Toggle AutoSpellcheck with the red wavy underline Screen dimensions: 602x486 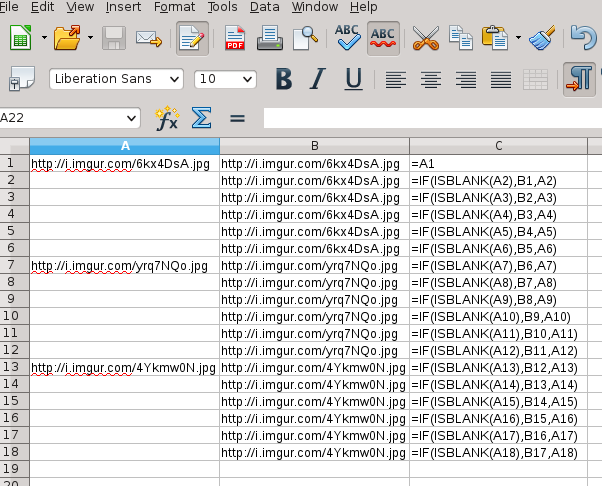pos(383,39)
